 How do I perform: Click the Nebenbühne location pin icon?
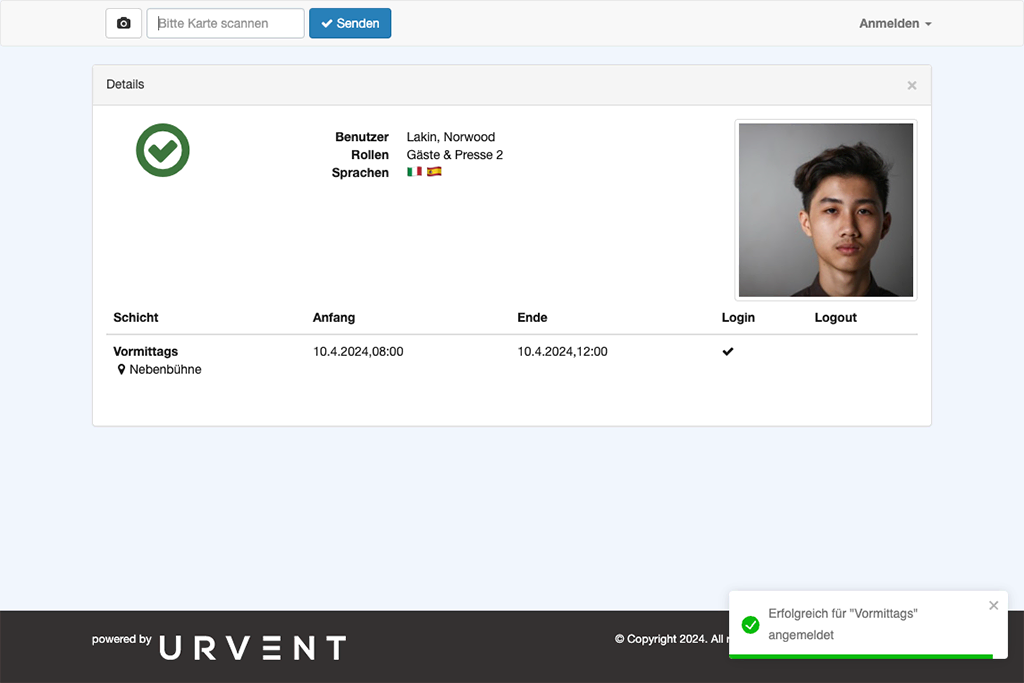122,369
